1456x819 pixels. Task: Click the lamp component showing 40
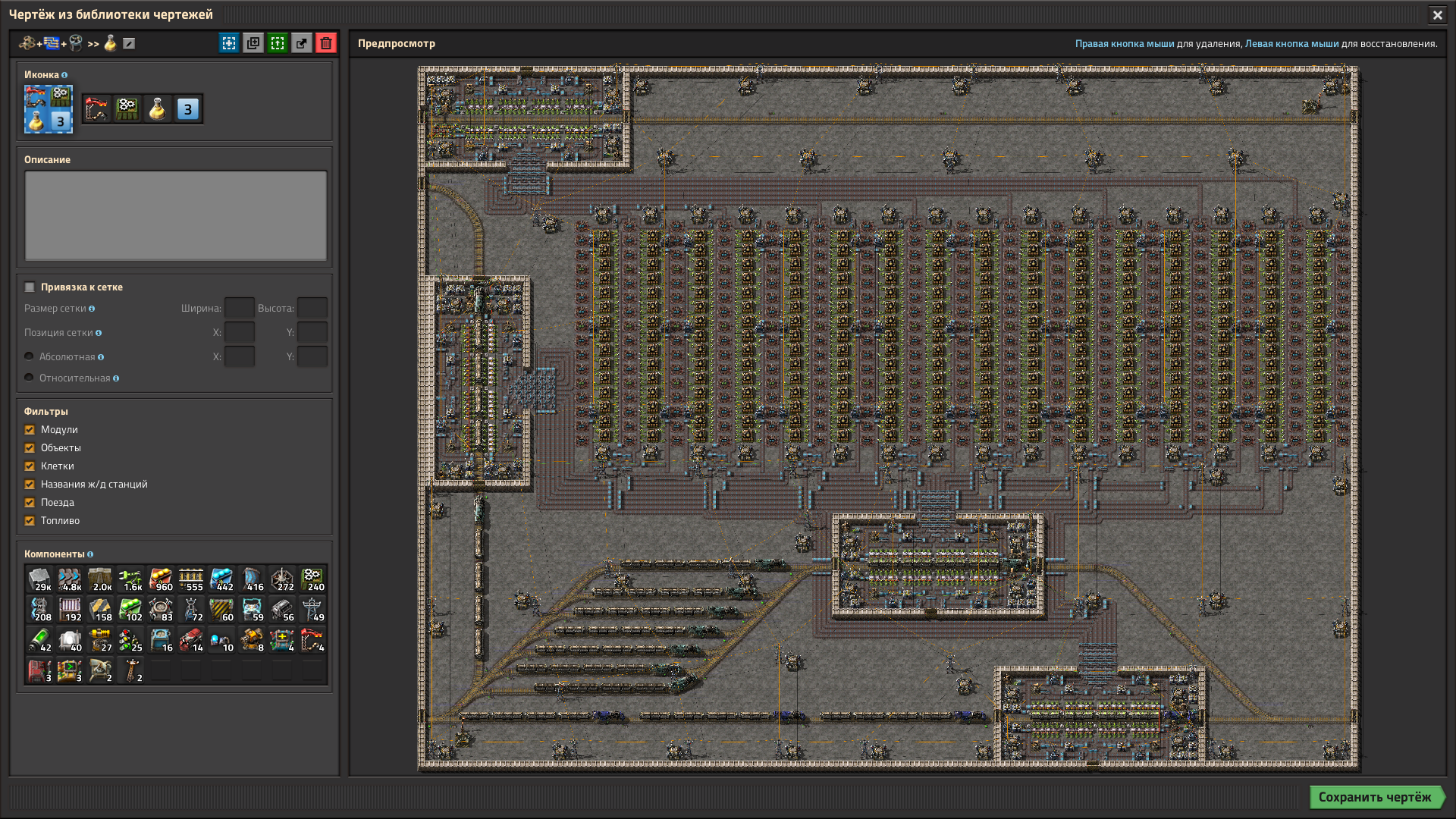tap(70, 640)
